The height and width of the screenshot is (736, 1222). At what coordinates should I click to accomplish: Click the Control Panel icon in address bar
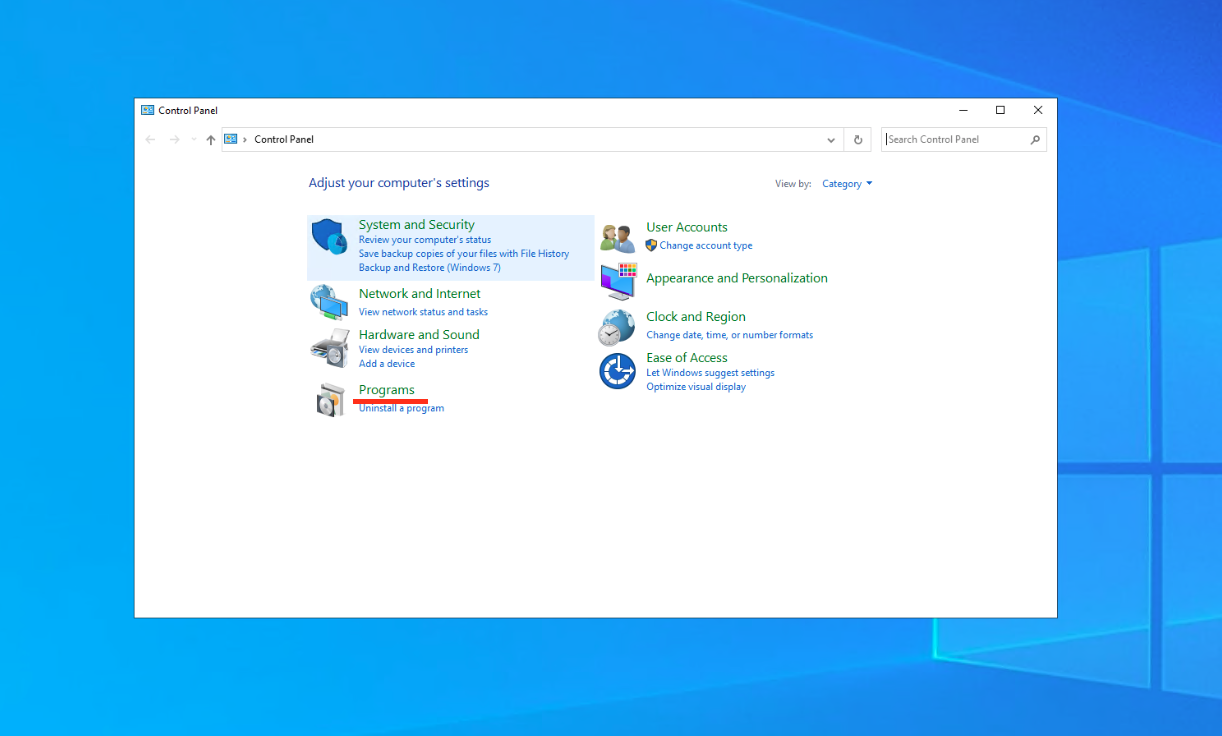(x=231, y=139)
